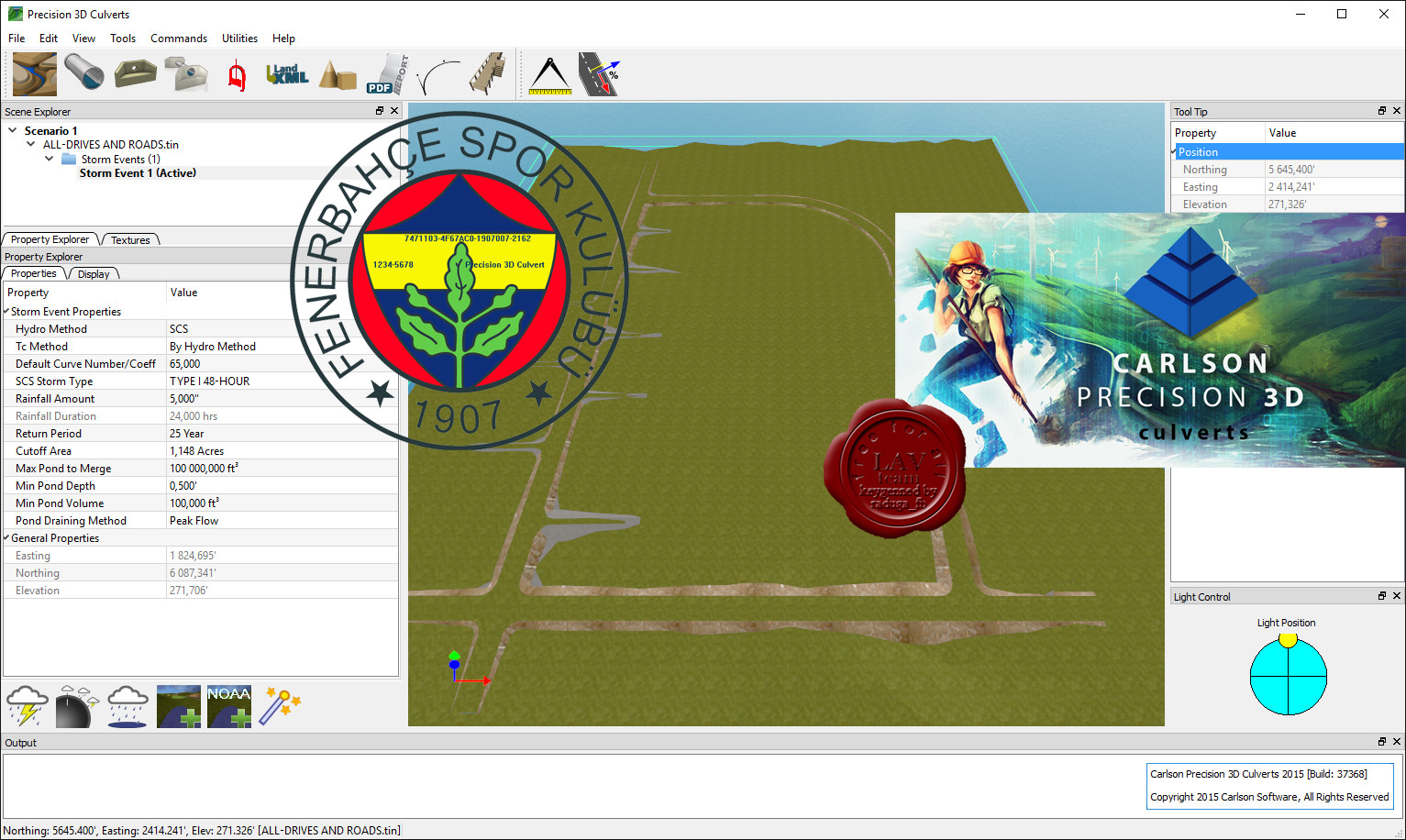Viewport: 1406px width, 840px height.
Task: Undock the Light Control panel
Action: click(1382, 596)
